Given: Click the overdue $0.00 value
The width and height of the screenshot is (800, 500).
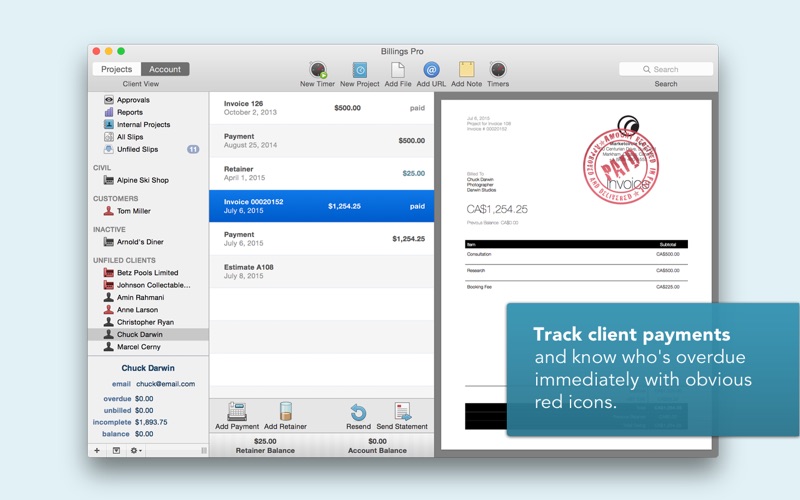Looking at the screenshot, I should [x=144, y=398].
